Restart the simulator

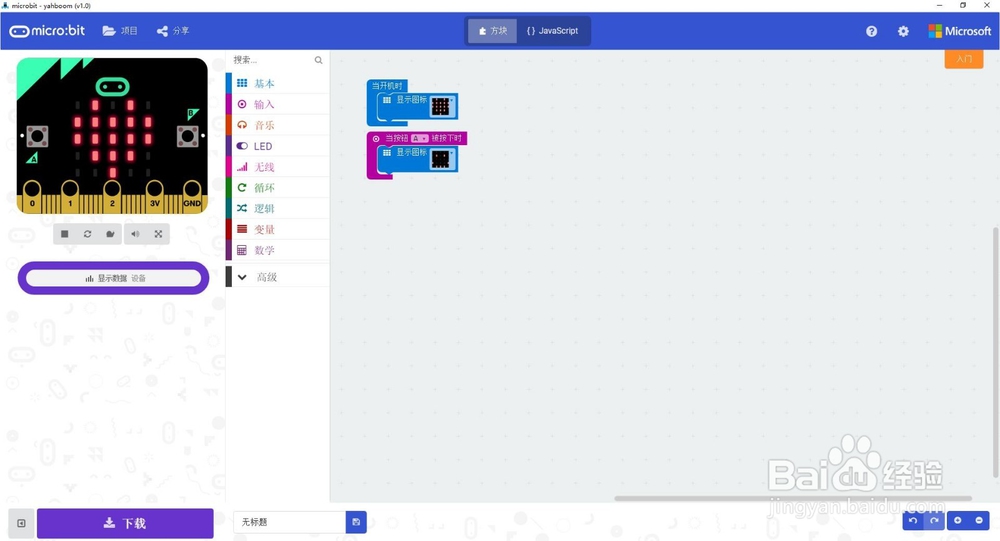coord(87,234)
